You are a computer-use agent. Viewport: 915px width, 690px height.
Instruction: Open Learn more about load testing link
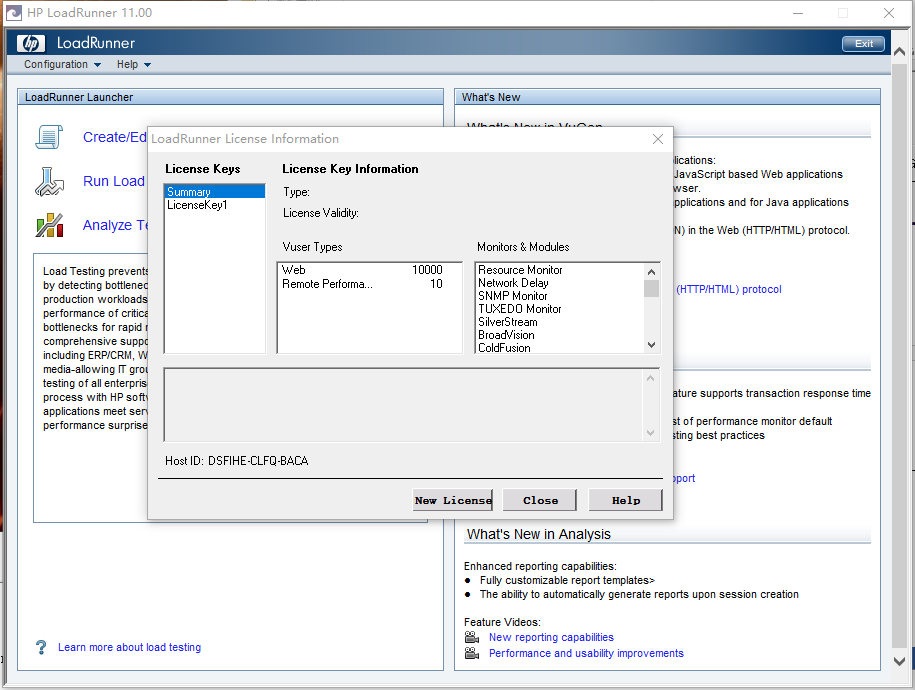(130, 647)
